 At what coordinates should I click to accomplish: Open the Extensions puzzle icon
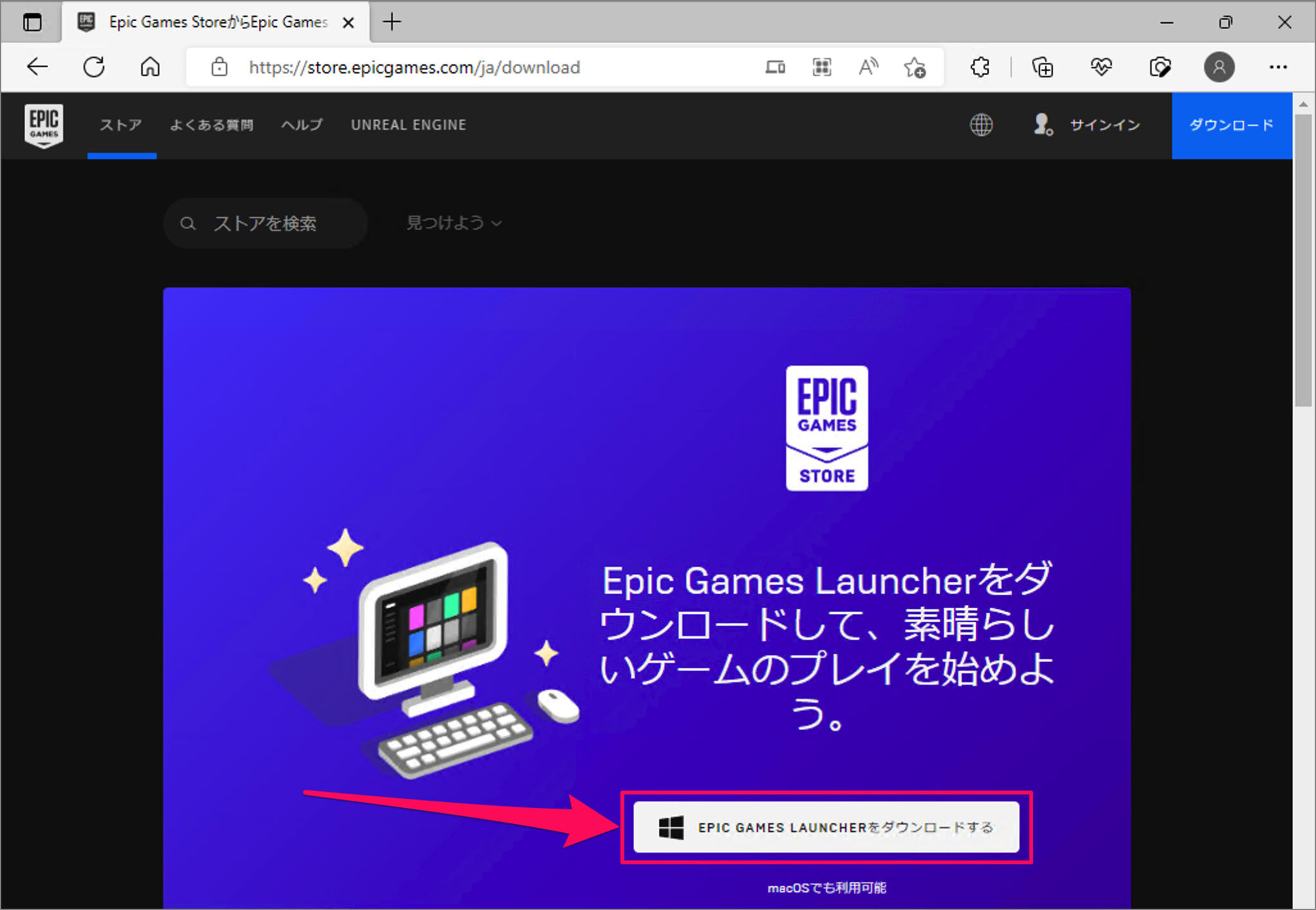click(979, 66)
